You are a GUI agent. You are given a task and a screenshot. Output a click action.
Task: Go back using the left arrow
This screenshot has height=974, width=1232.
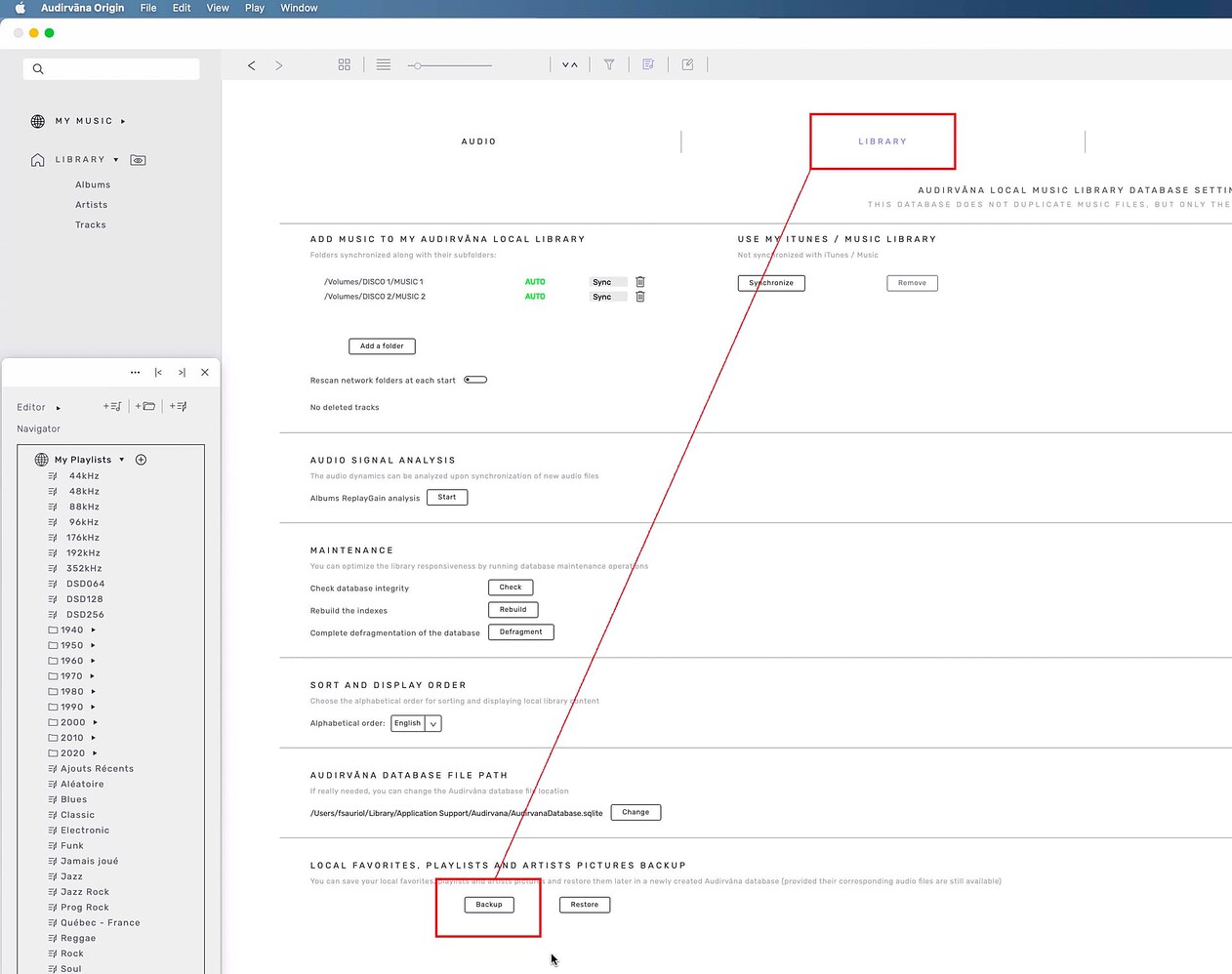click(252, 65)
